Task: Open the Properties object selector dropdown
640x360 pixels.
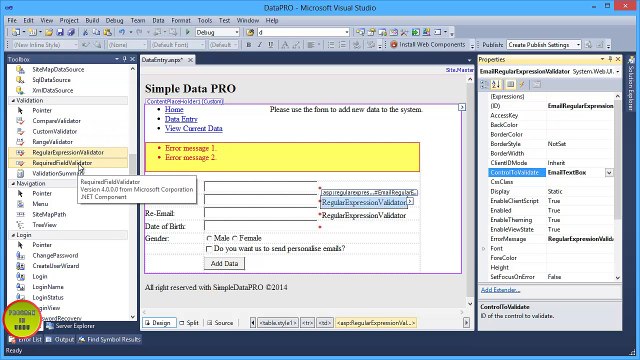Action: [x=618, y=72]
